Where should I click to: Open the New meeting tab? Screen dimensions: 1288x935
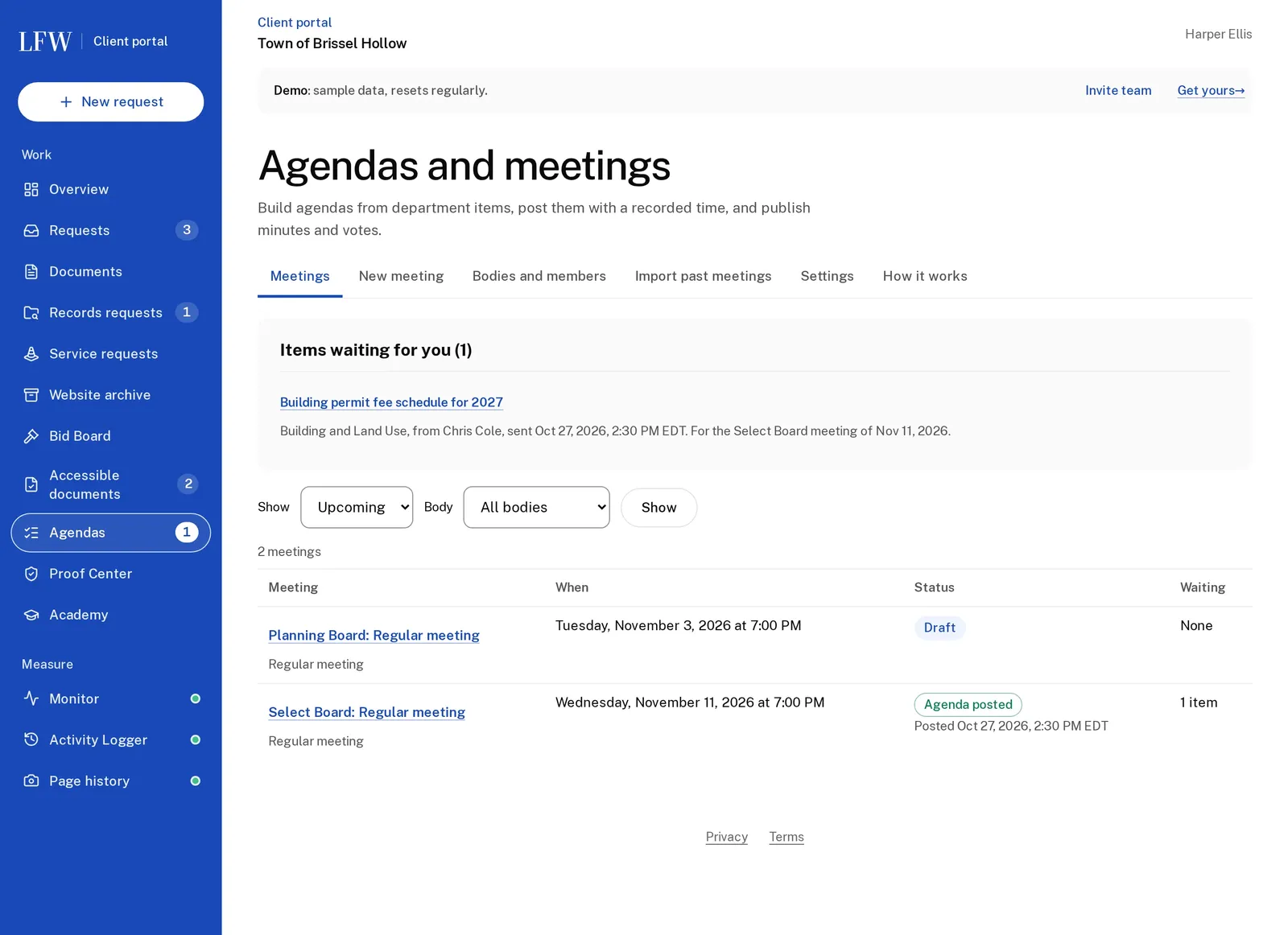click(x=401, y=276)
